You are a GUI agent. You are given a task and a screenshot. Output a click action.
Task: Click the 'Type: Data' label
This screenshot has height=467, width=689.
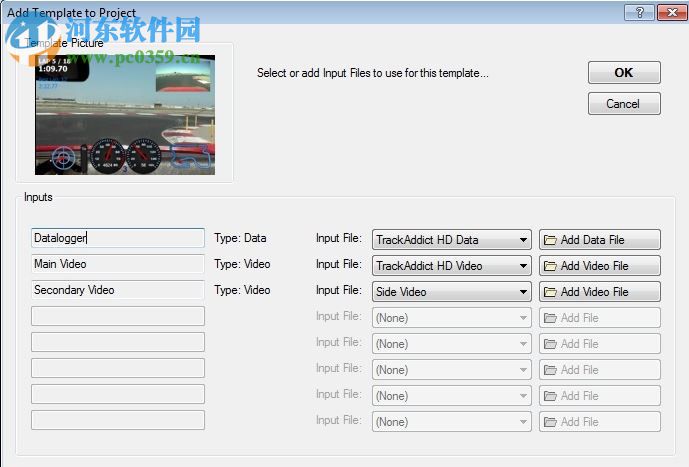[x=240, y=238]
